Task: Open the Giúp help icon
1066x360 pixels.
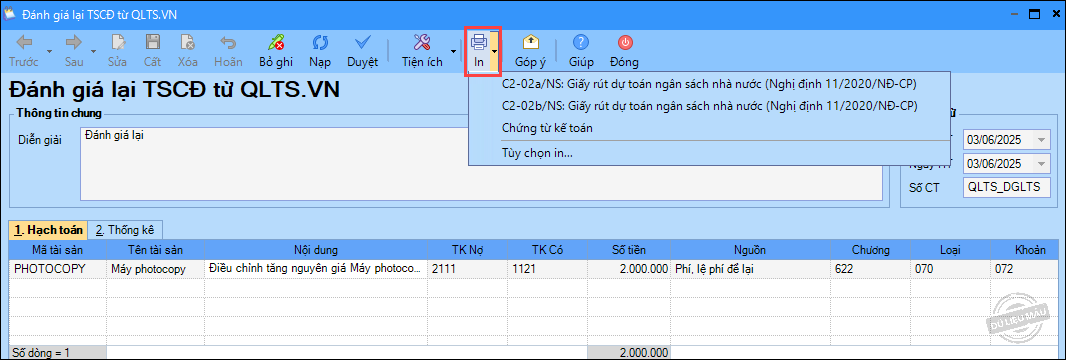Action: click(x=581, y=43)
